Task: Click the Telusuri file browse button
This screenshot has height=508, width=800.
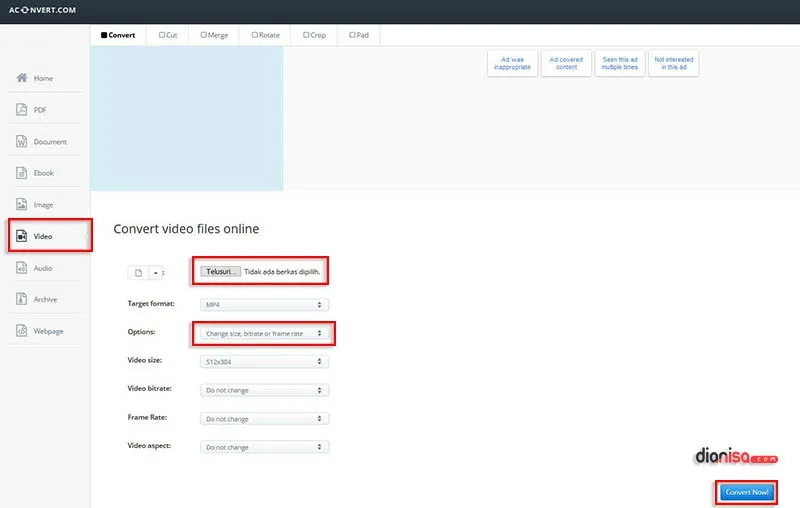Action: click(x=220, y=271)
